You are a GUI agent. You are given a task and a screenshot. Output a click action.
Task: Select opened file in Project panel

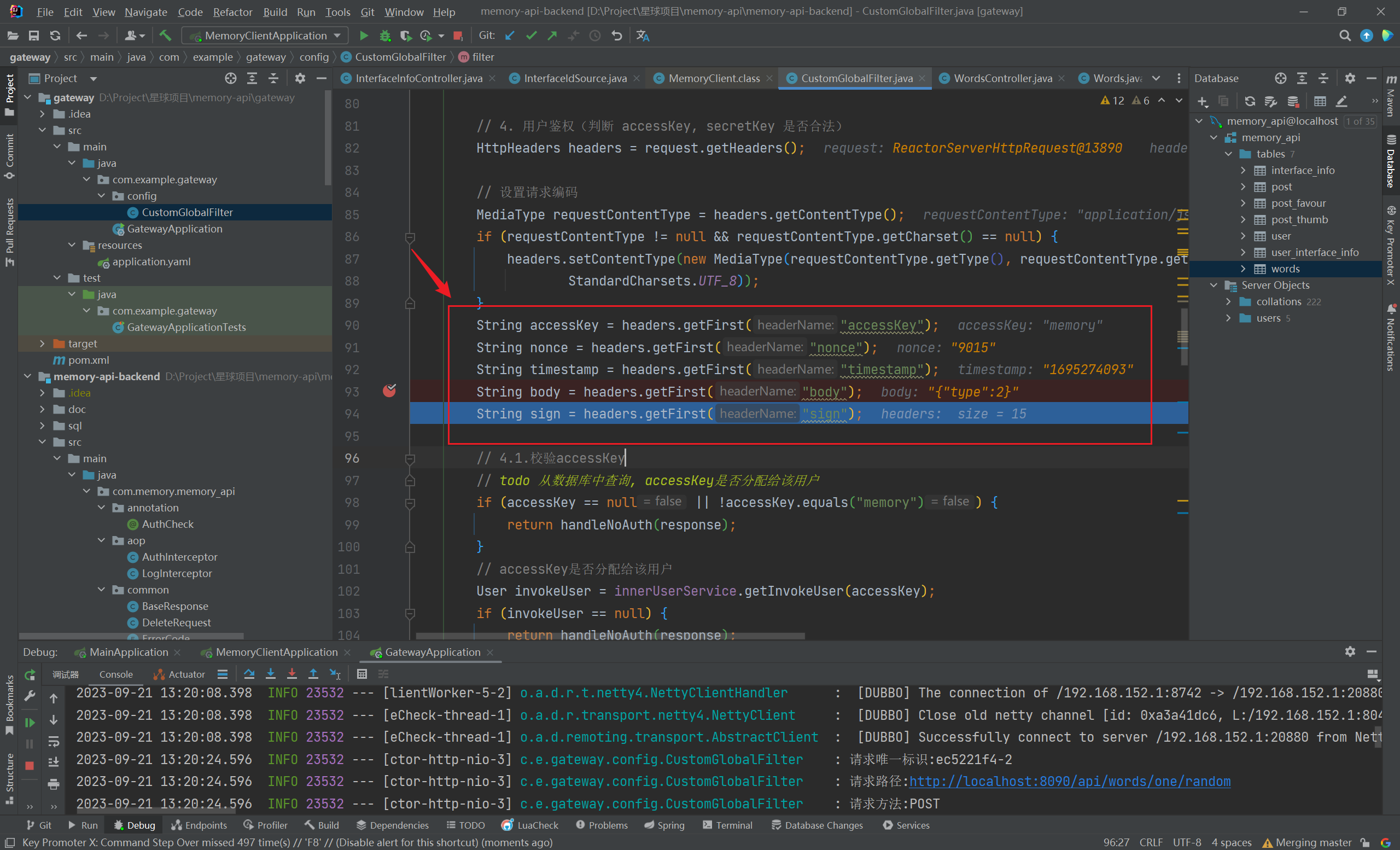click(x=231, y=78)
